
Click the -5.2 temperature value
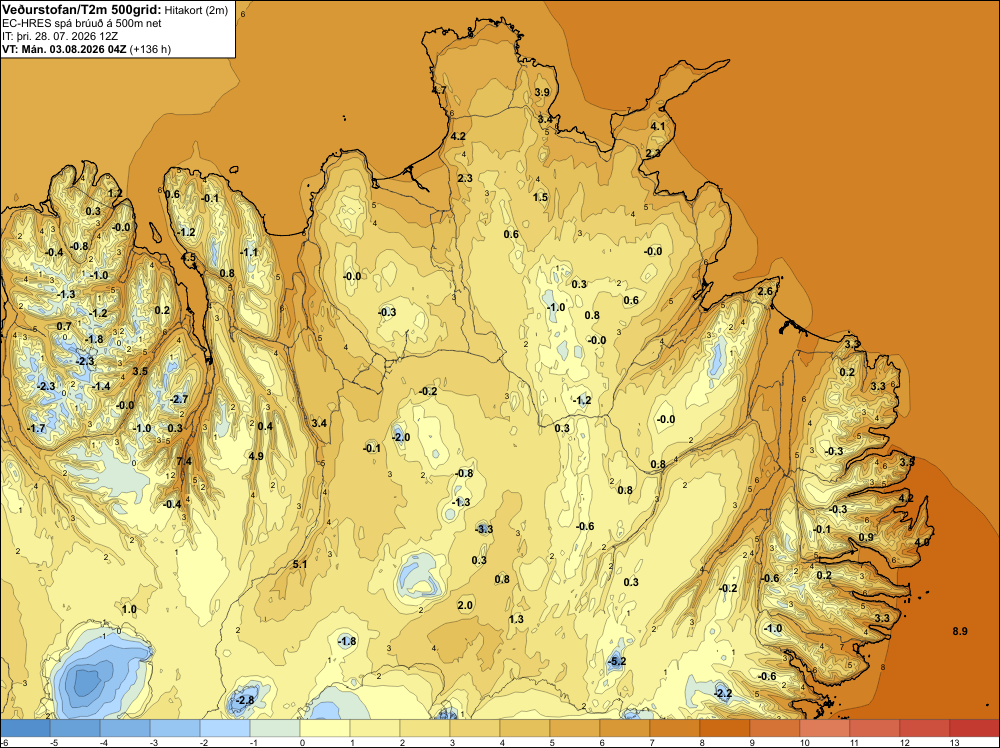click(x=617, y=661)
